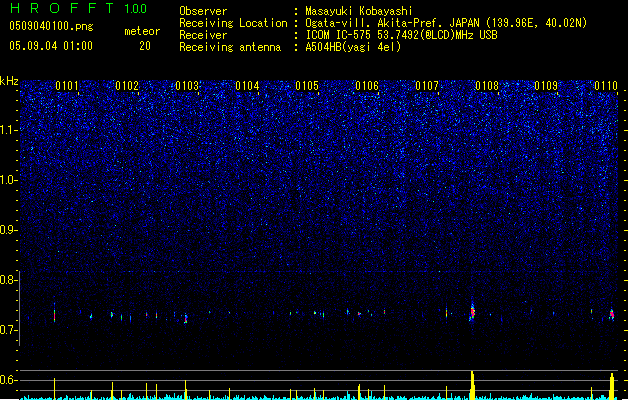Click the tallest yellow power spike near 0108

(x=472, y=385)
